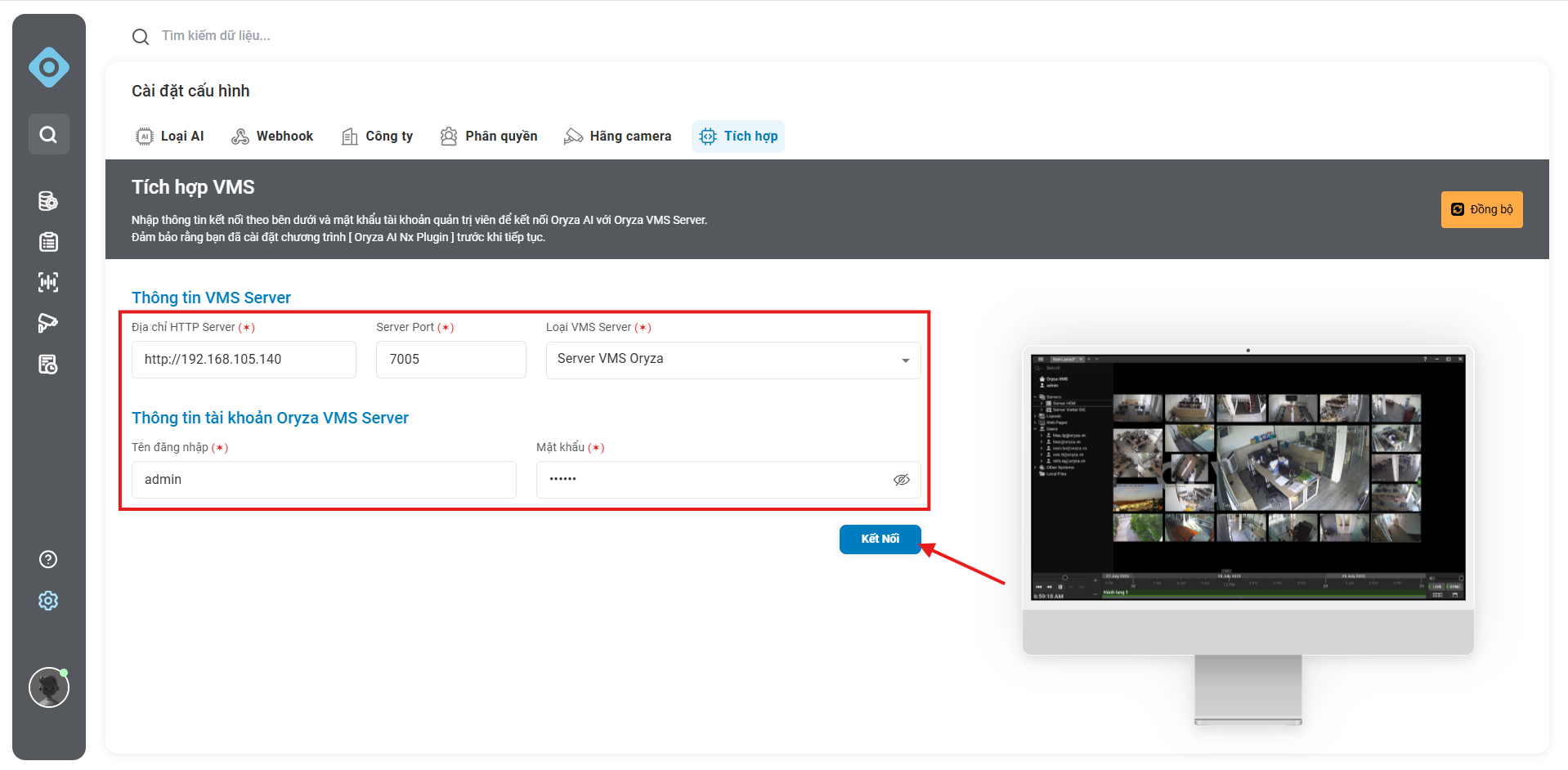Open the Loại VMS Server dropdown
The height and width of the screenshot is (770, 1568).
coord(733,360)
